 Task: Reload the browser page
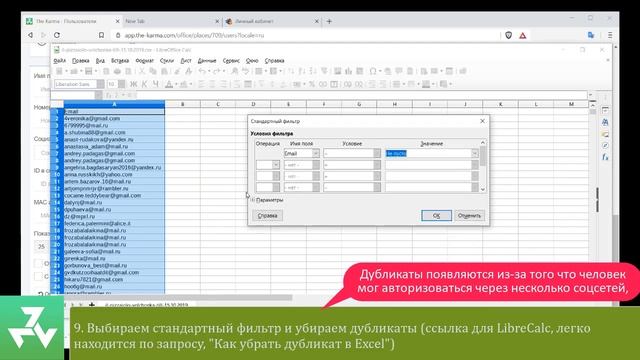coord(57,36)
